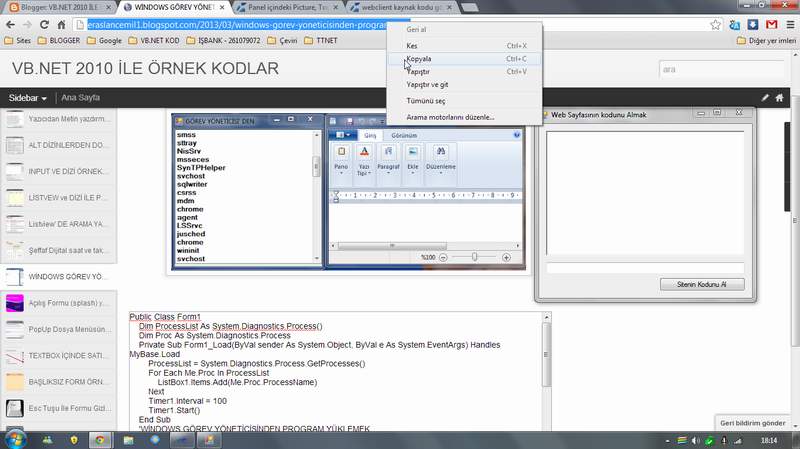Screen dimensions: 800x449
Task: Select the Görünüm ribbon tab
Action: pyautogui.click(x=404, y=135)
